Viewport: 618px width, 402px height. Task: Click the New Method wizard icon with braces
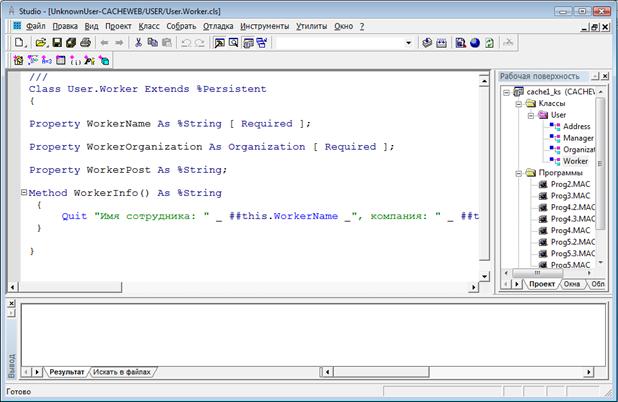click(75, 60)
